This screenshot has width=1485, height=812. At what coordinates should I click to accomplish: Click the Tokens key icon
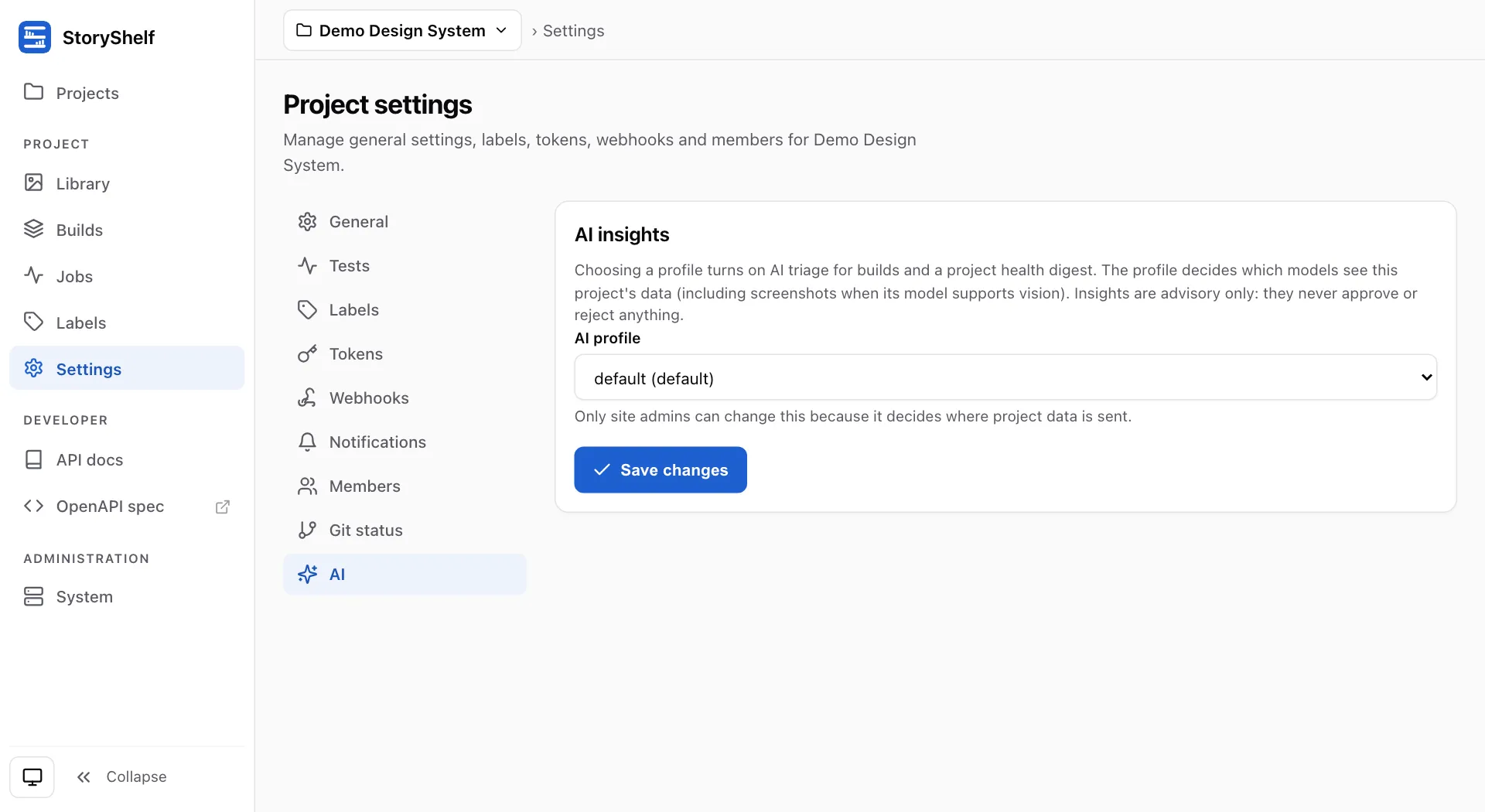click(x=307, y=353)
